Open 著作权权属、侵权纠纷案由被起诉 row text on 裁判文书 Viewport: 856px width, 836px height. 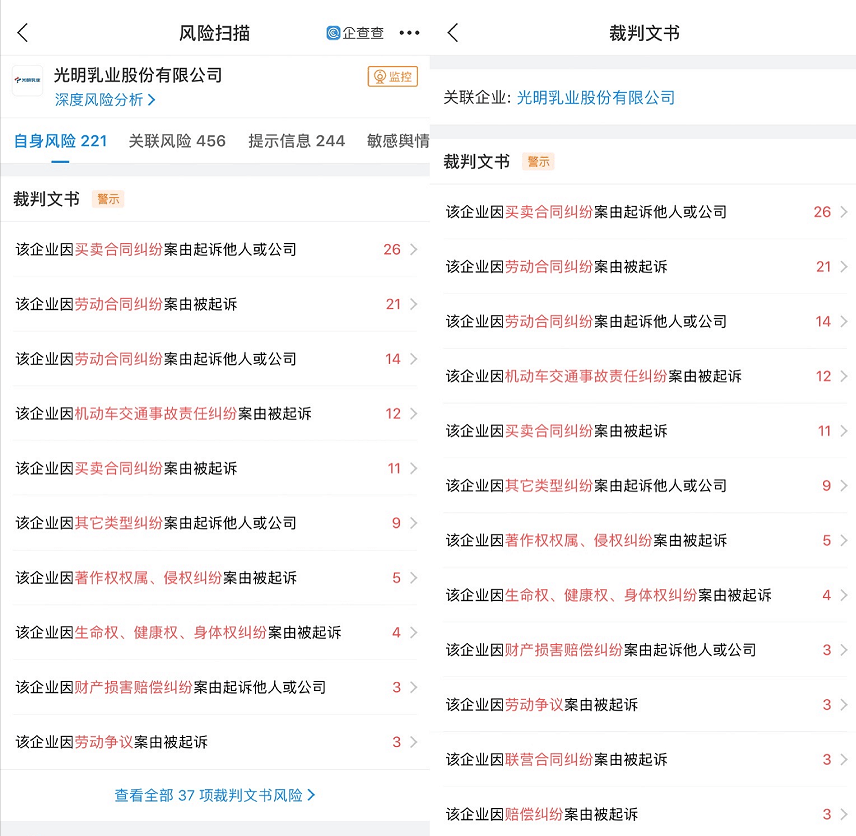coord(586,540)
